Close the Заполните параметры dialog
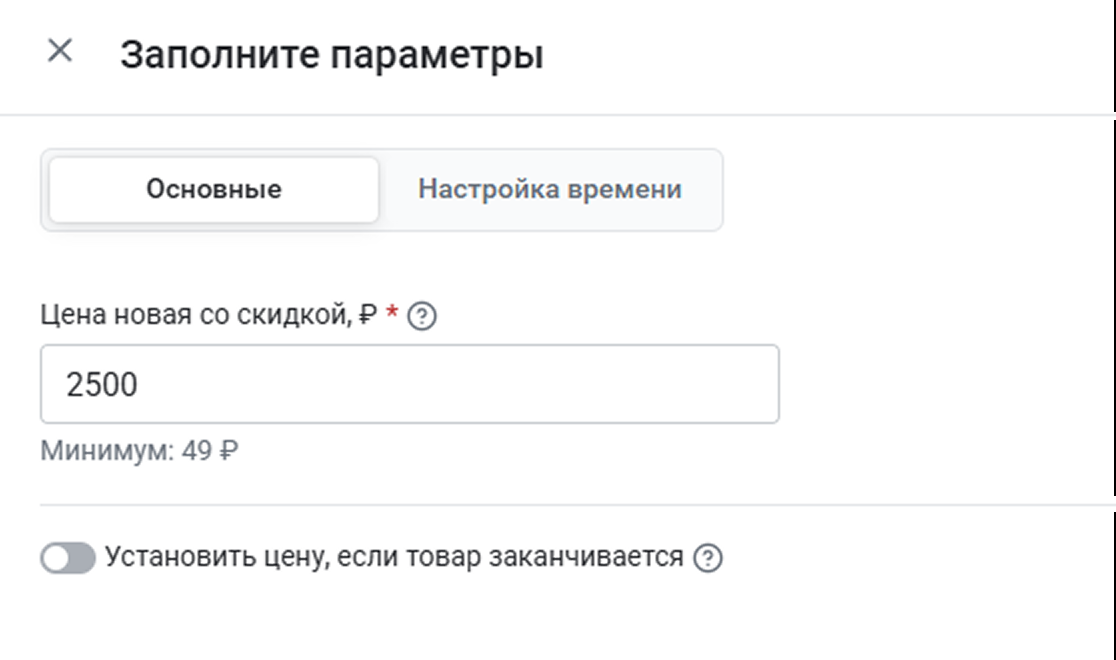The image size is (1116, 660). [60, 52]
